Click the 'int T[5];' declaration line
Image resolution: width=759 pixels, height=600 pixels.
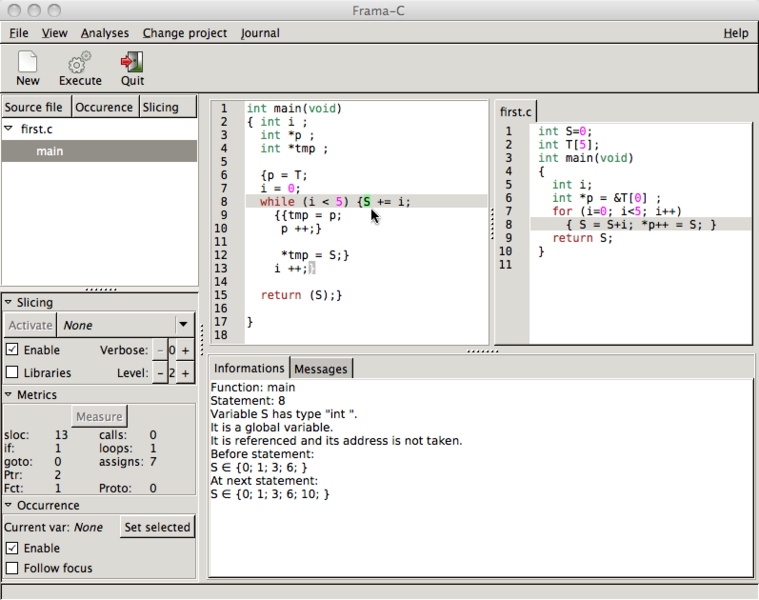point(568,144)
